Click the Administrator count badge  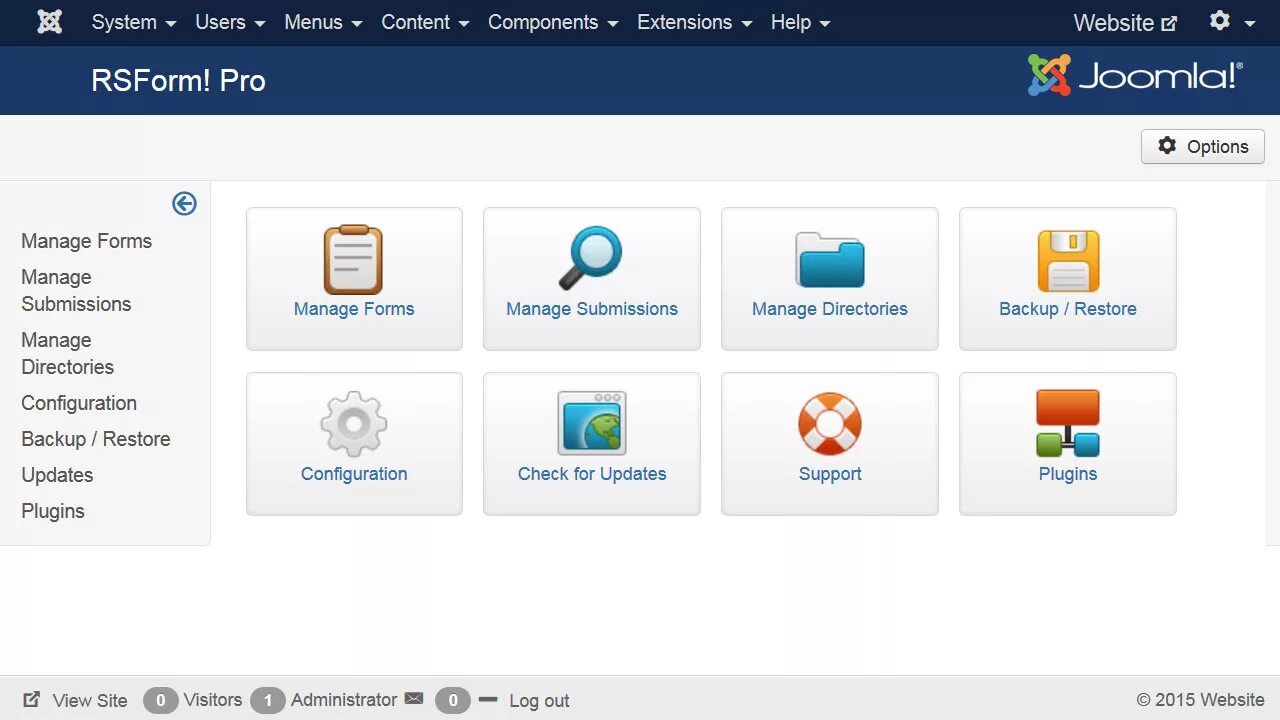click(x=268, y=700)
